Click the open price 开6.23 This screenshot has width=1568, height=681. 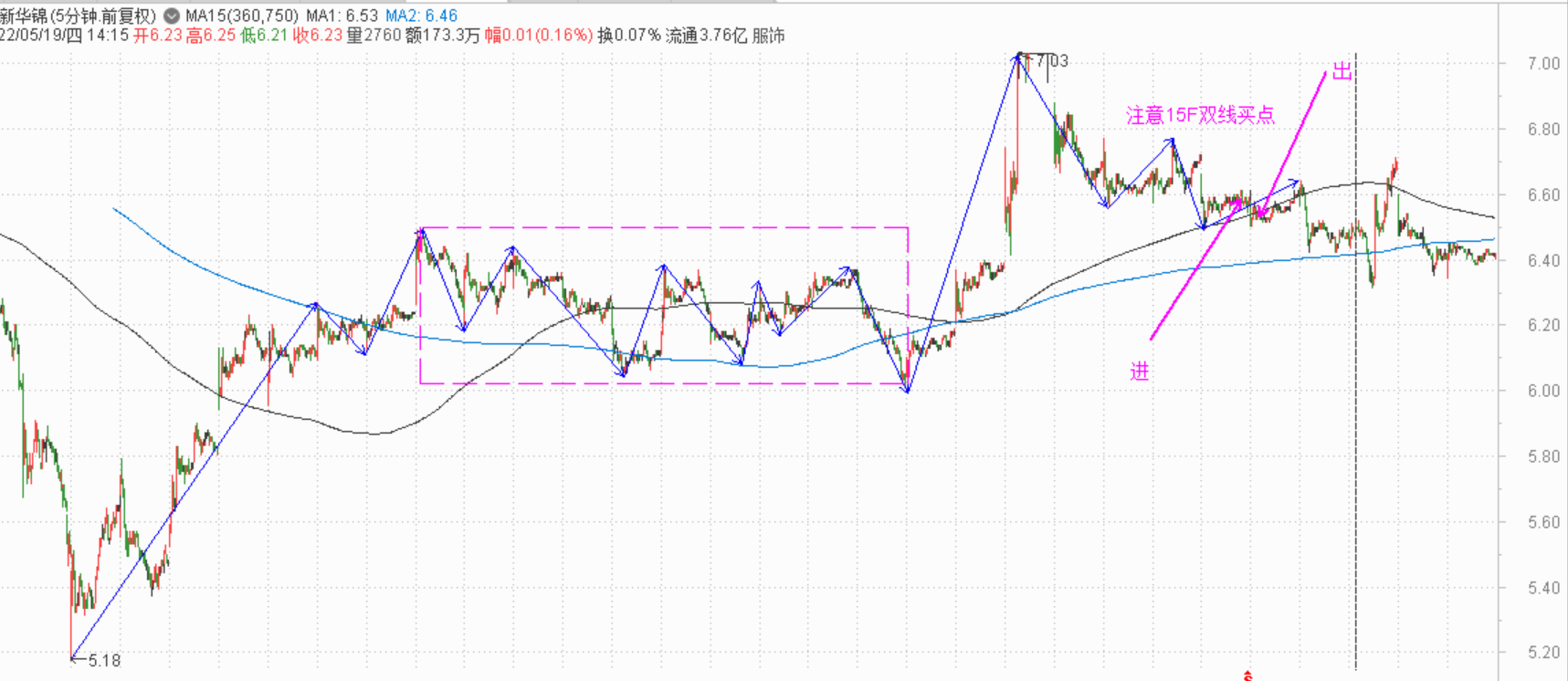(158, 36)
